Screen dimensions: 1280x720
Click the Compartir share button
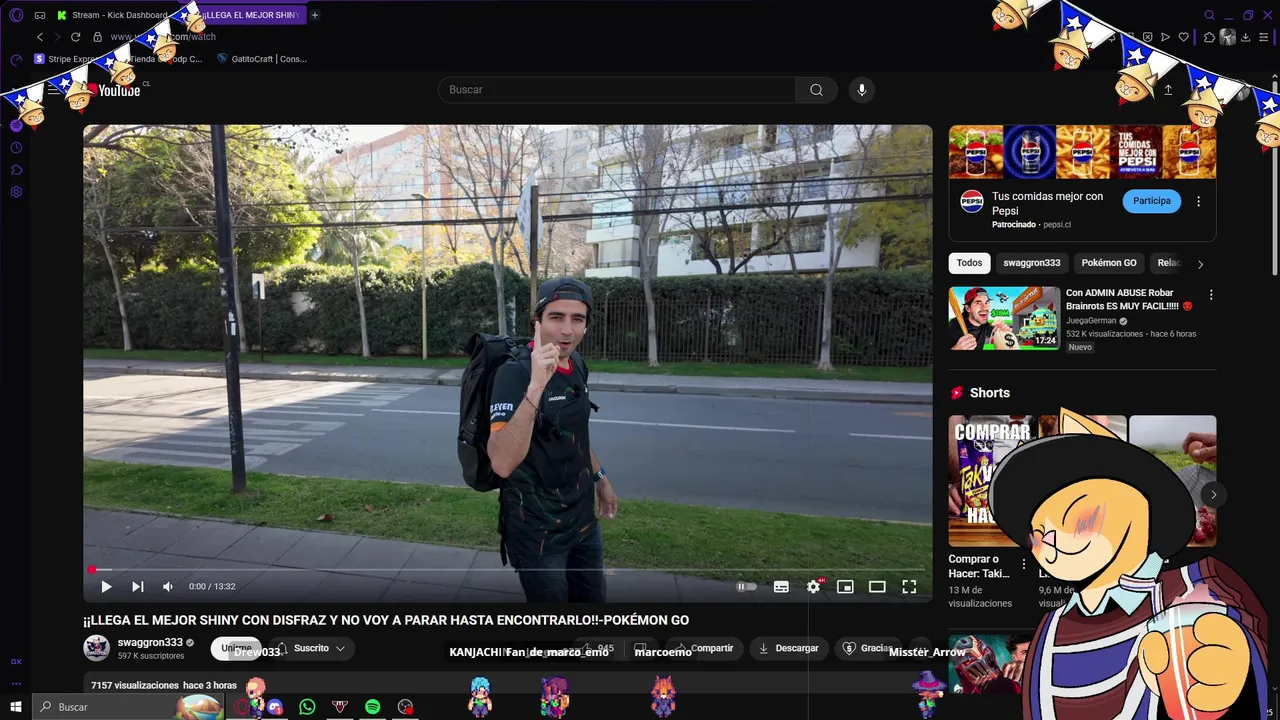[705, 649]
